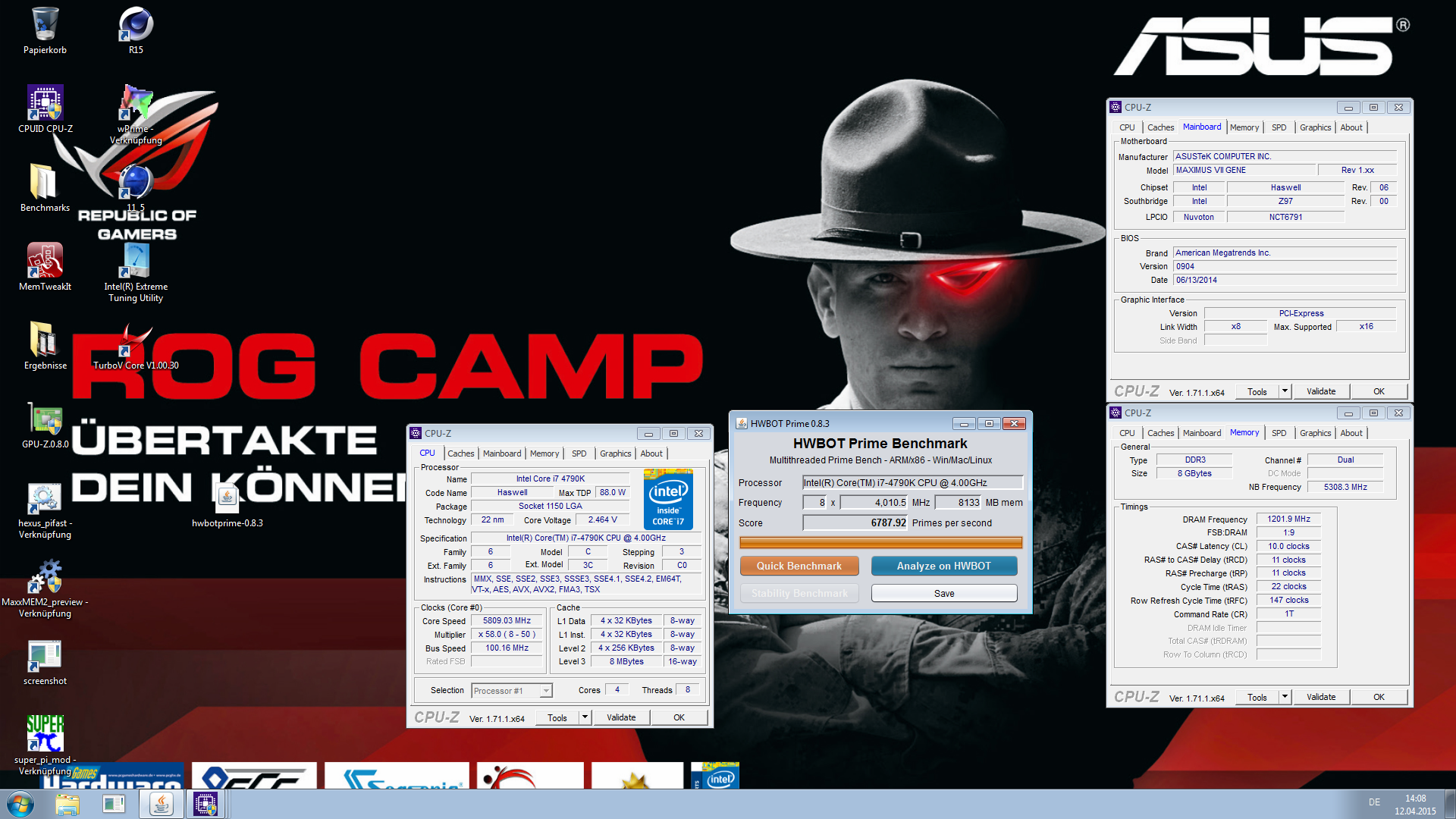Click the Show Desktop strip on the taskbar
Viewport: 1456px width, 819px height.
tap(1450, 804)
